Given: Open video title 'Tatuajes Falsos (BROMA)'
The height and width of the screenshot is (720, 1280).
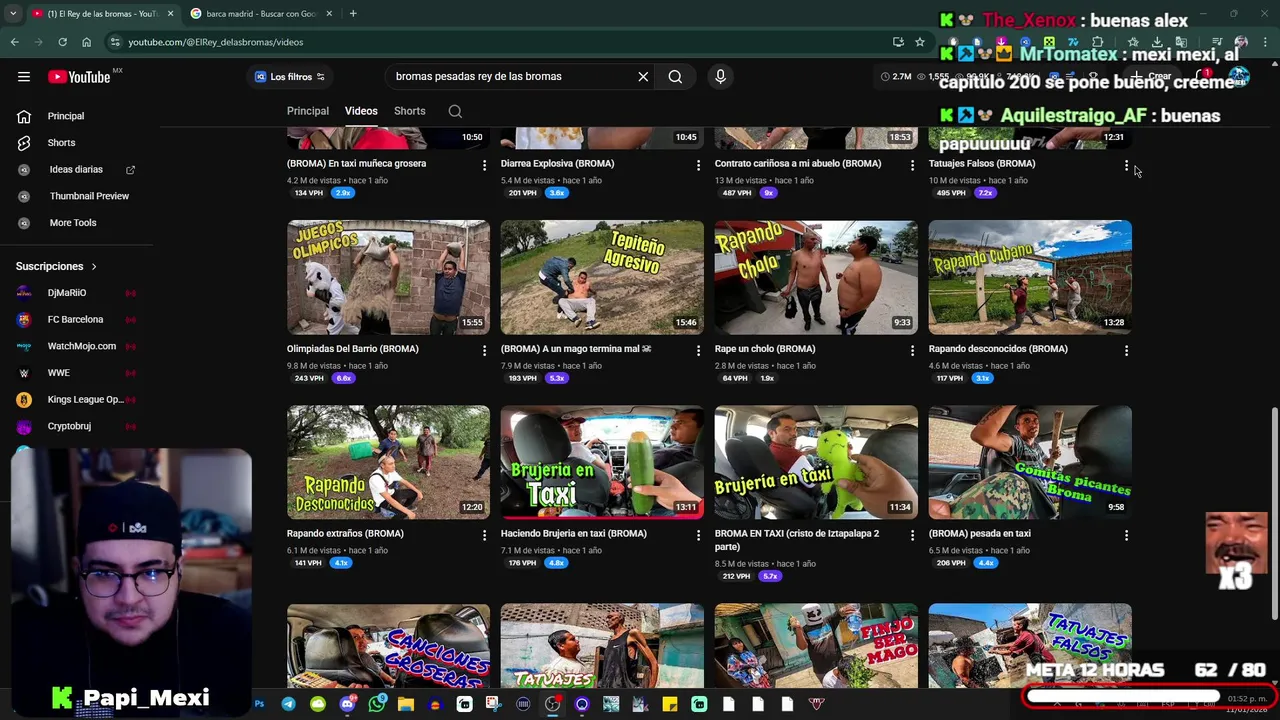Looking at the screenshot, I should click(982, 164).
